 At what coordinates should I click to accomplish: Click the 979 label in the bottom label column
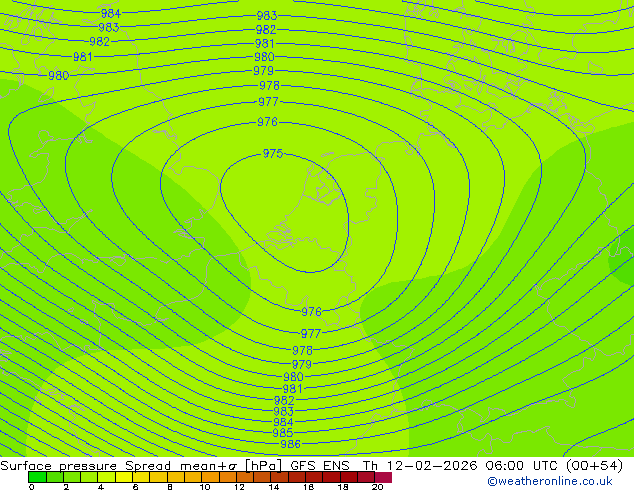pos(302,364)
